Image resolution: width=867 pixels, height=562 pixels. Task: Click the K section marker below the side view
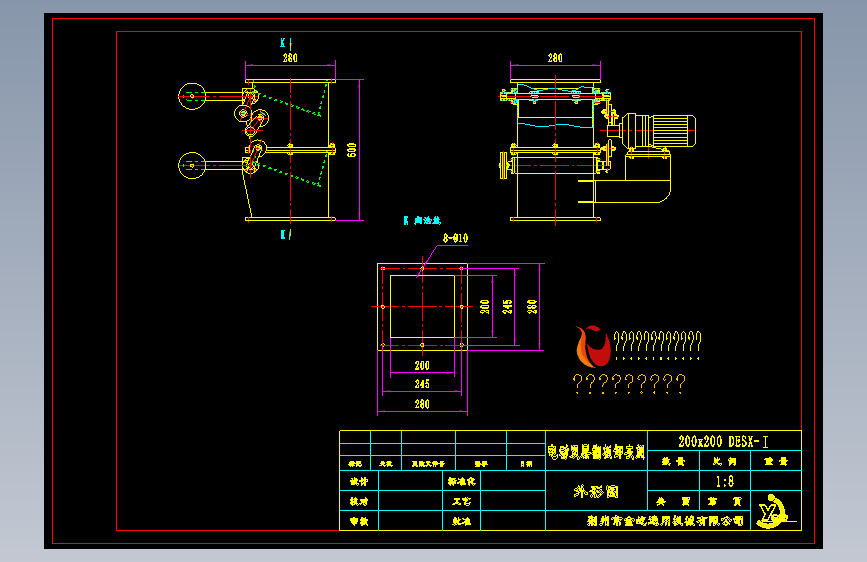point(286,235)
